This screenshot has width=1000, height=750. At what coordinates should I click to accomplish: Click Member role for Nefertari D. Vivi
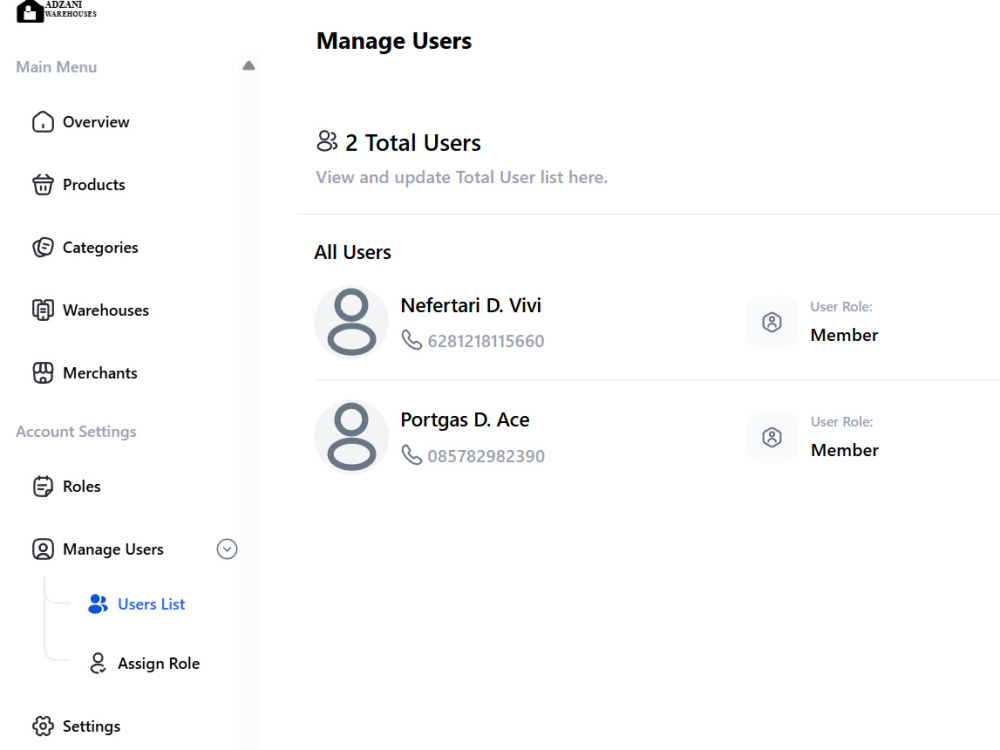click(x=844, y=335)
